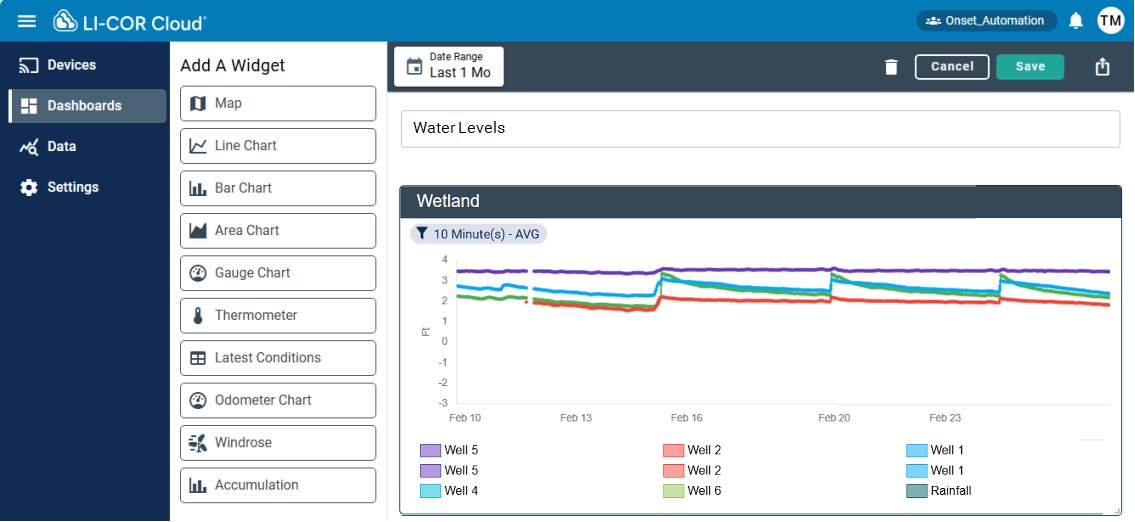Click the Water Levels dashboard name field

coord(760,128)
